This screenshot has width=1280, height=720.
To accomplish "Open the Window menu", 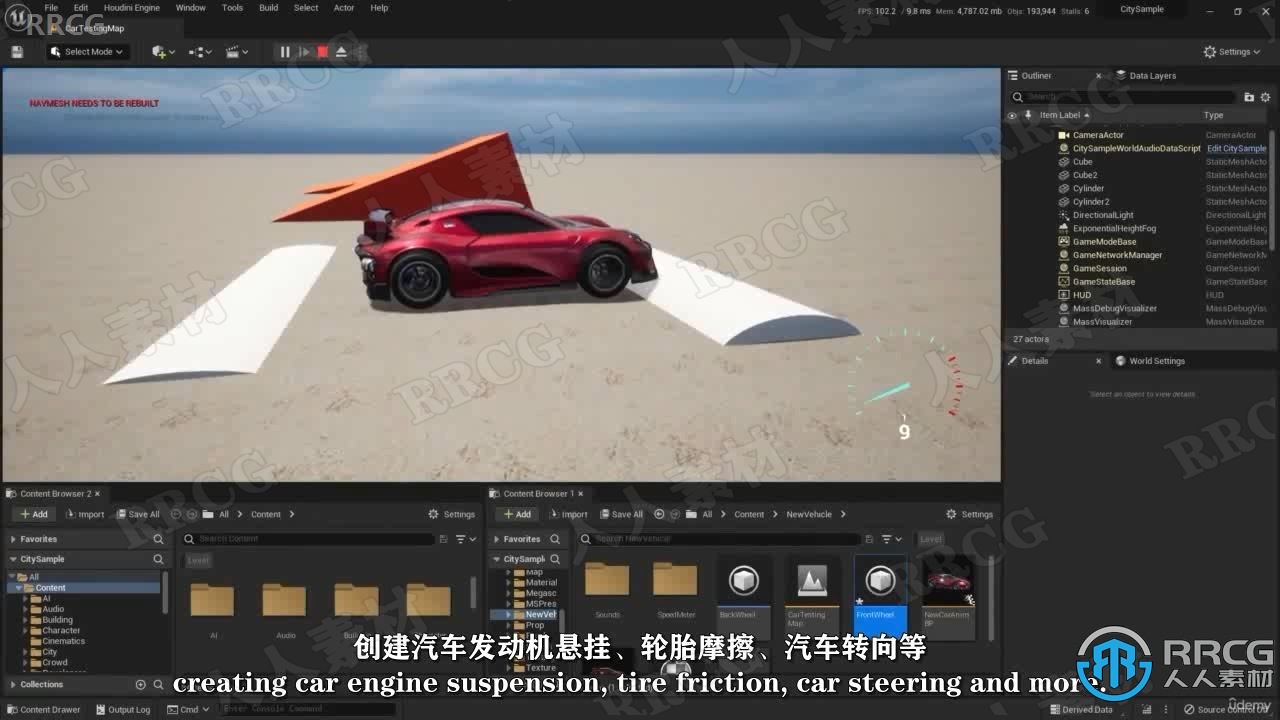I will click(190, 8).
